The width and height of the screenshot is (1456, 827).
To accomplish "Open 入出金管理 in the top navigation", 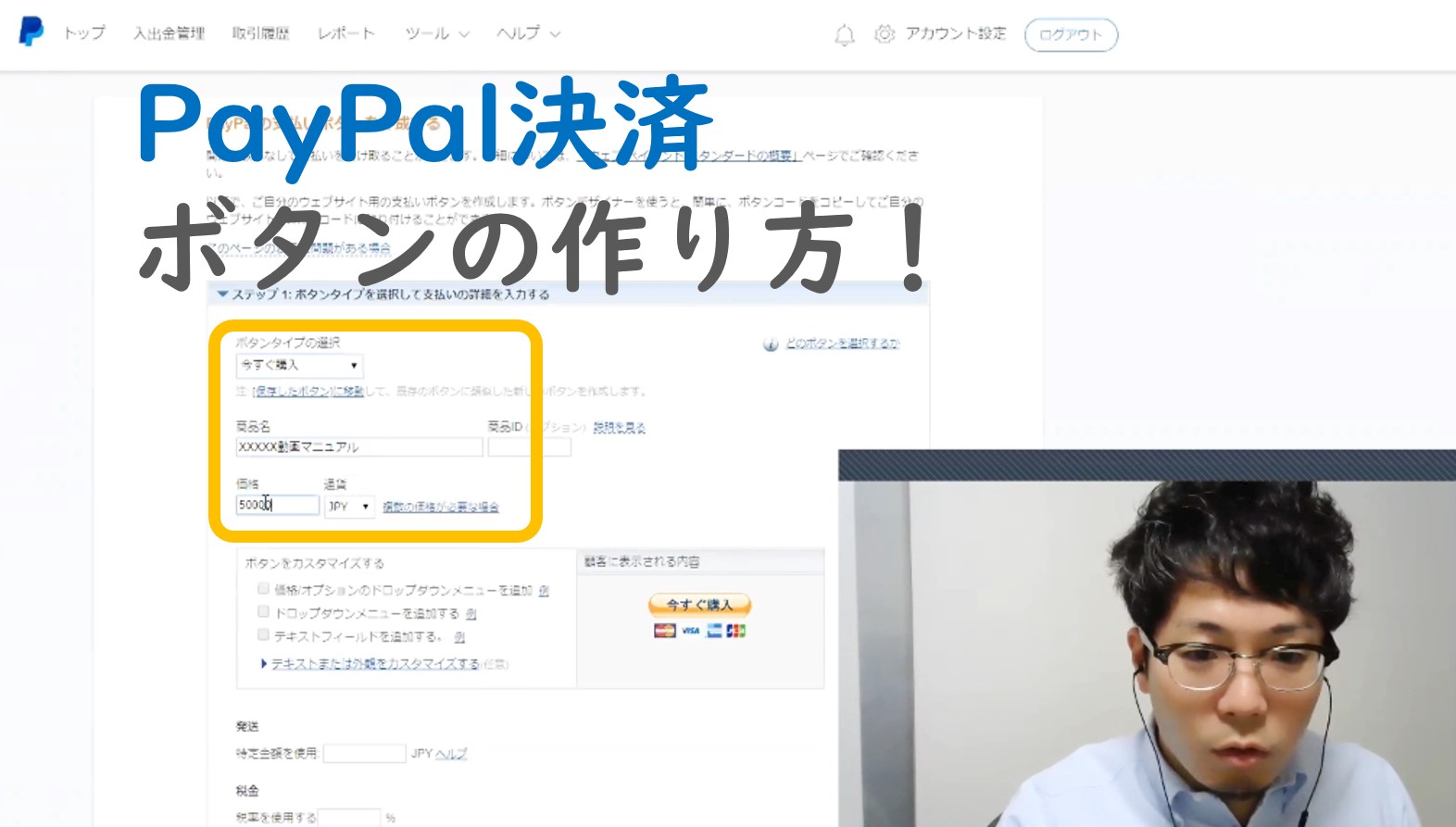I will coord(169,33).
